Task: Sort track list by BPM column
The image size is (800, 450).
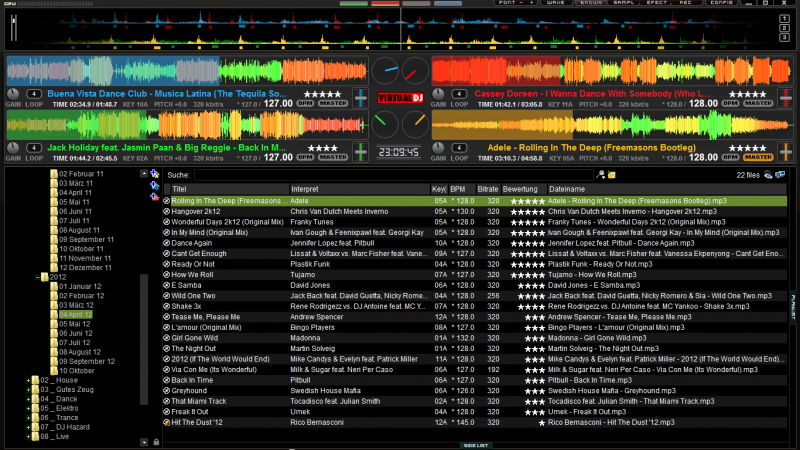Action: (461, 189)
